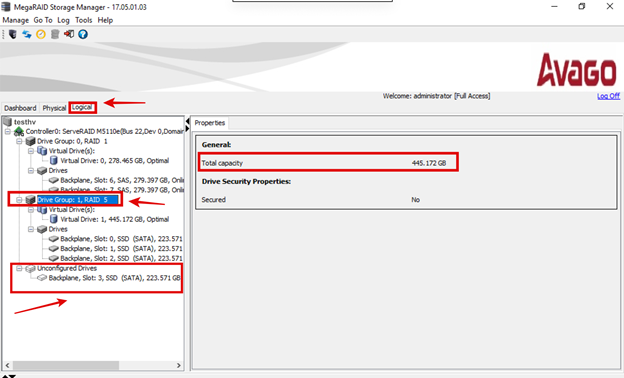
Task: Click the Slot 3 unconfigured drive icon
Action: 42,278
